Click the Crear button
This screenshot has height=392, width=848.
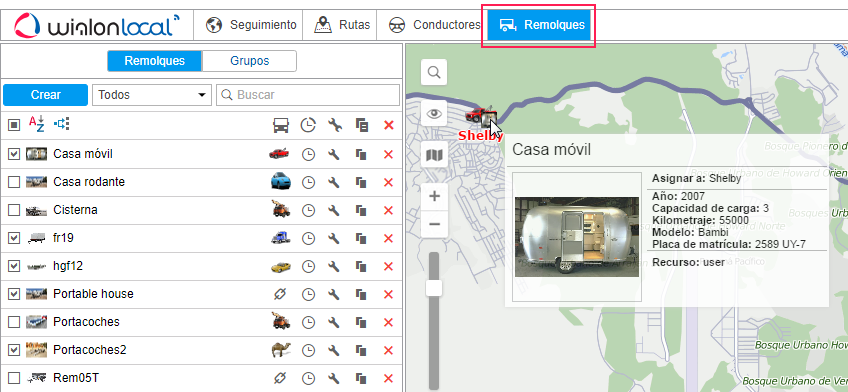pyautogui.click(x=45, y=95)
